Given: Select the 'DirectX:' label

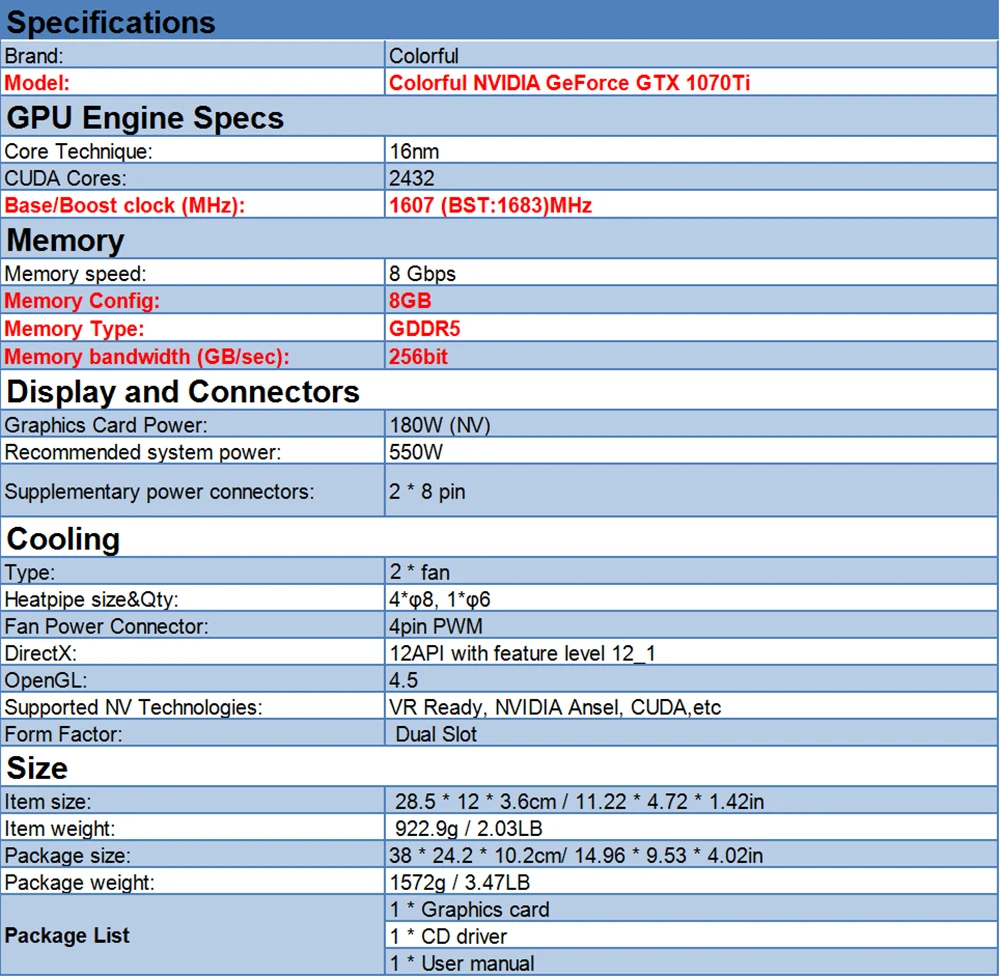Looking at the screenshot, I should click(x=41, y=654).
